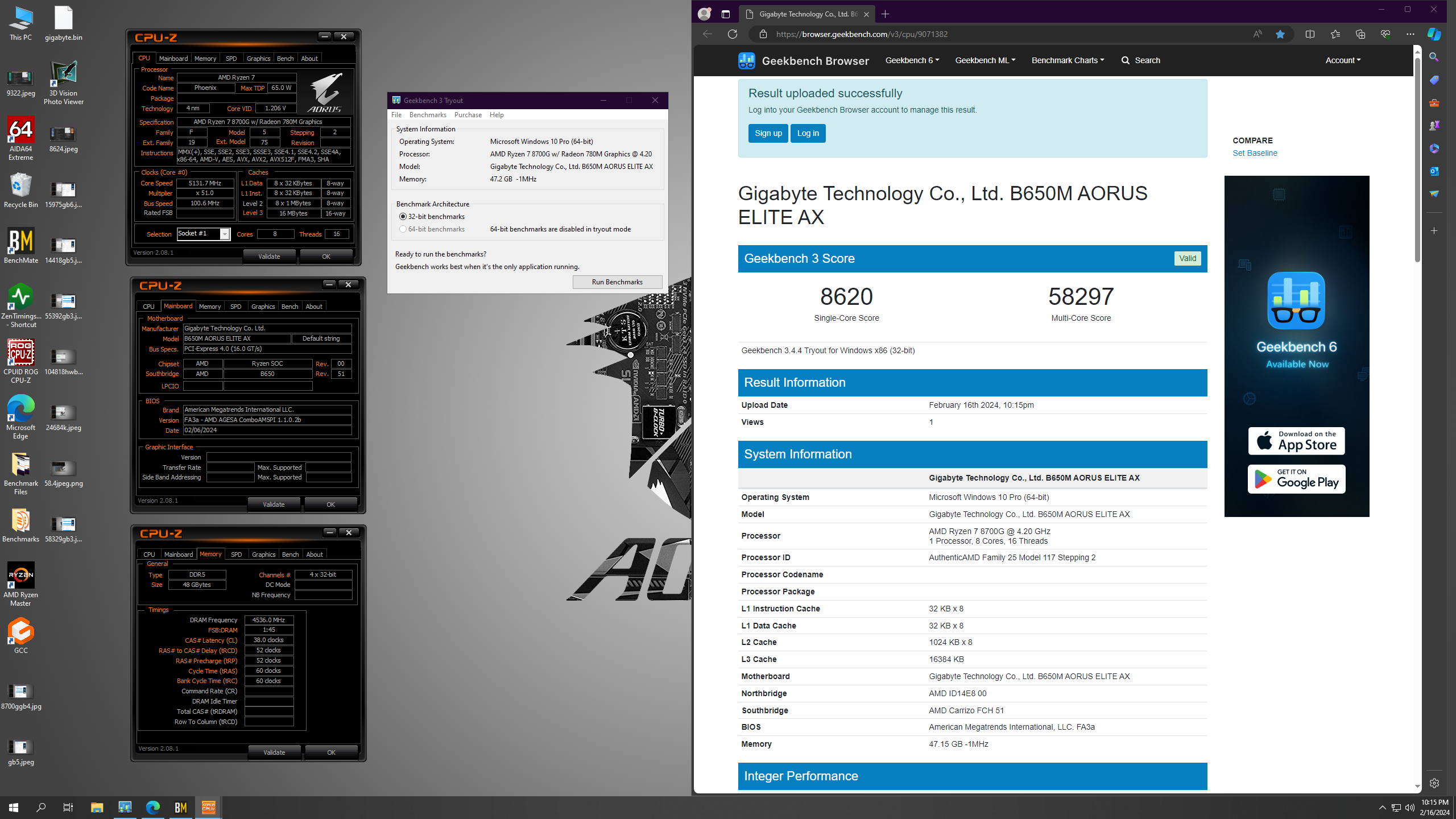Open Edge Collections toolbar icon
Screen dimensions: 1456x819
click(x=1360, y=34)
